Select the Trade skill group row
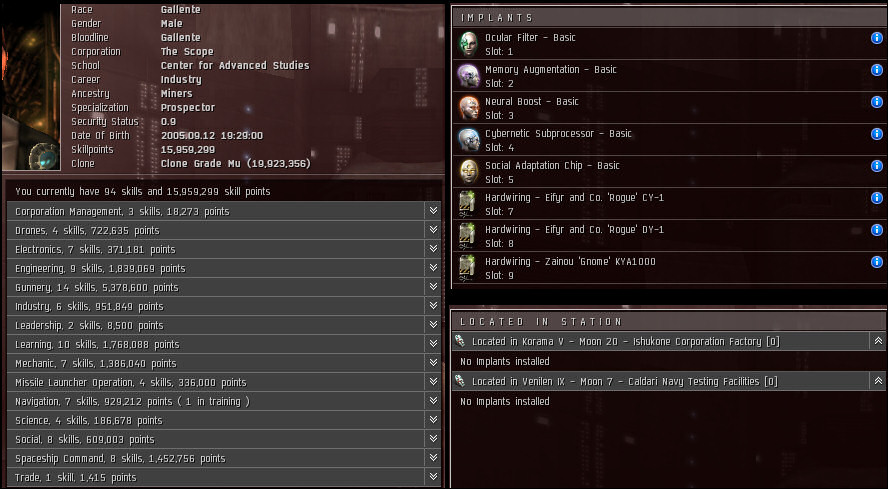The height and width of the screenshot is (489, 888). click(224, 477)
